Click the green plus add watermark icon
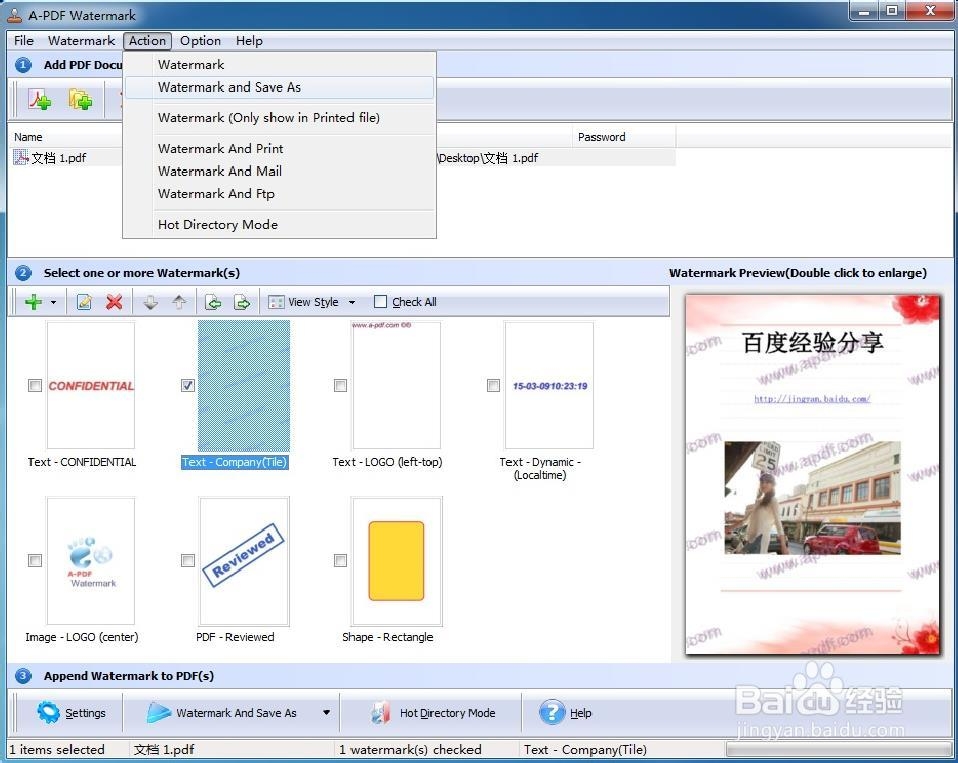Screen dimensions: 958x763 (x=34, y=302)
